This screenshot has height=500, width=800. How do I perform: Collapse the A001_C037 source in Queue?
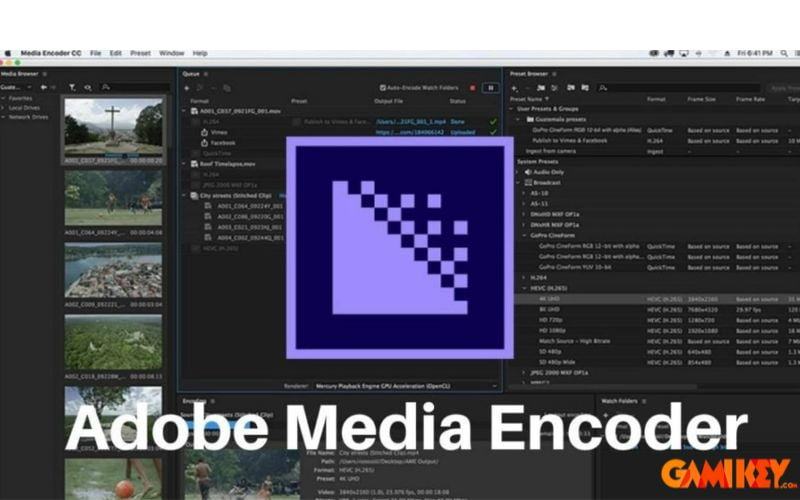[x=184, y=111]
